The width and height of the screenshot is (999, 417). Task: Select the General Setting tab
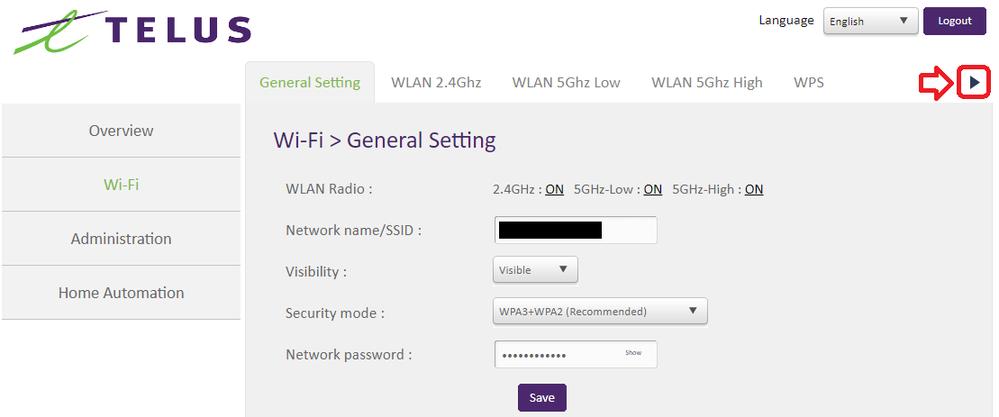tap(309, 83)
